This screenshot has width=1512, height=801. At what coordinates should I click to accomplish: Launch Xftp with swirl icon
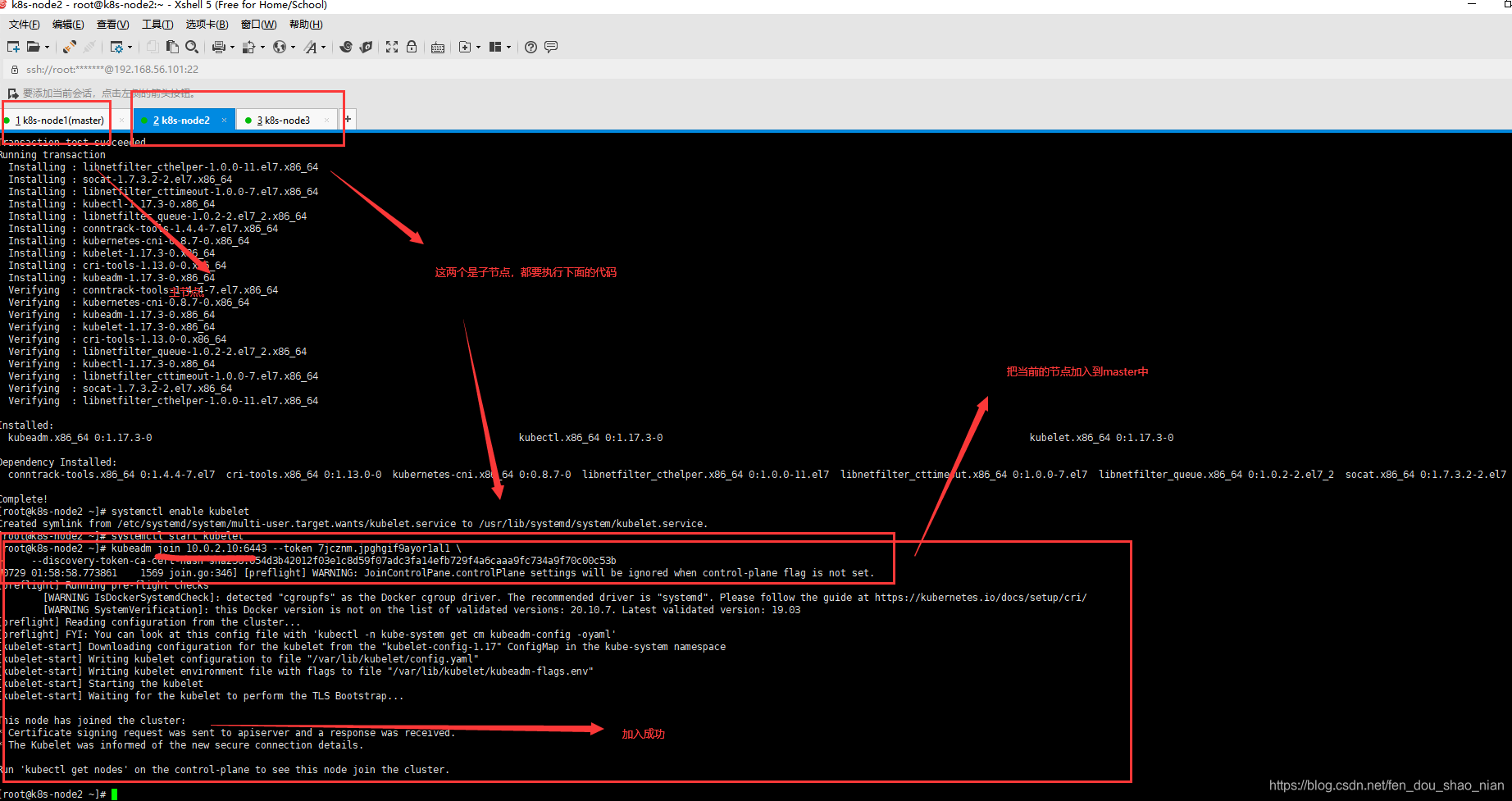[346, 47]
